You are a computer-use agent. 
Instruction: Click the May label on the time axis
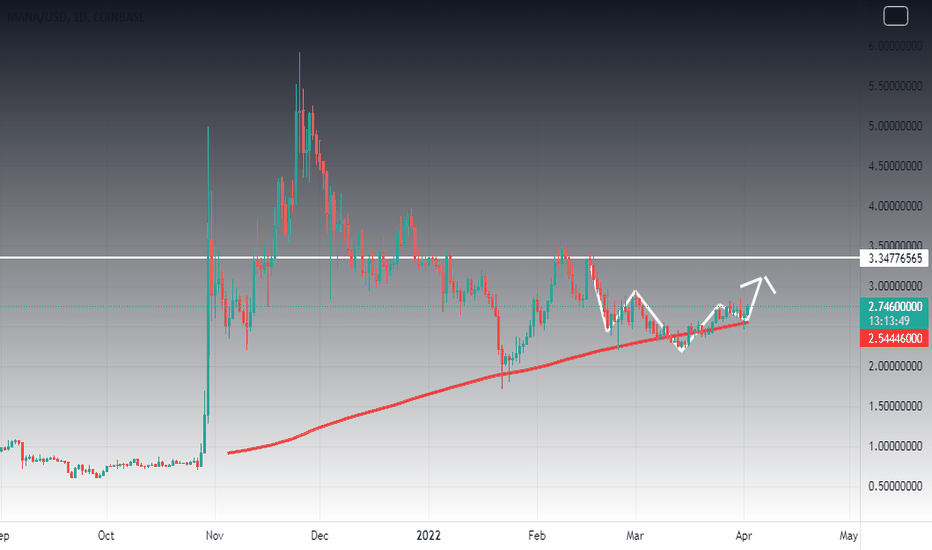(848, 536)
